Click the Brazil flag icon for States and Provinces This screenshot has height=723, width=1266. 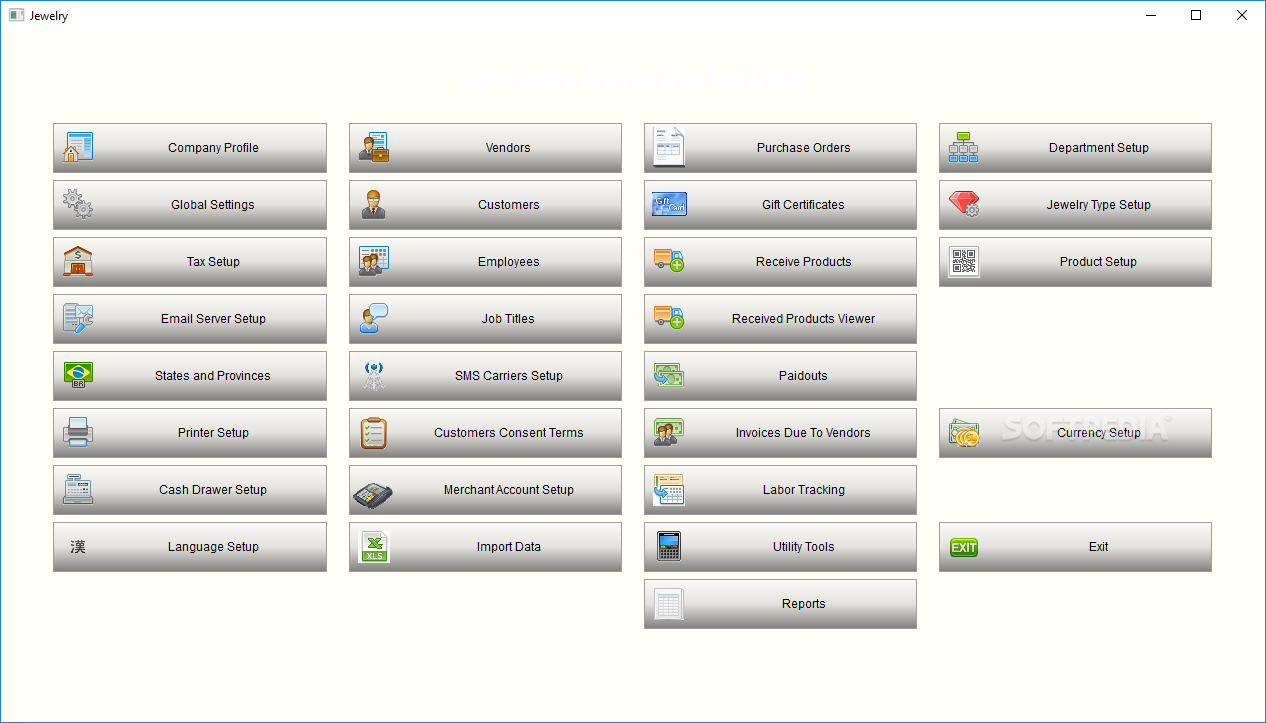click(x=78, y=375)
